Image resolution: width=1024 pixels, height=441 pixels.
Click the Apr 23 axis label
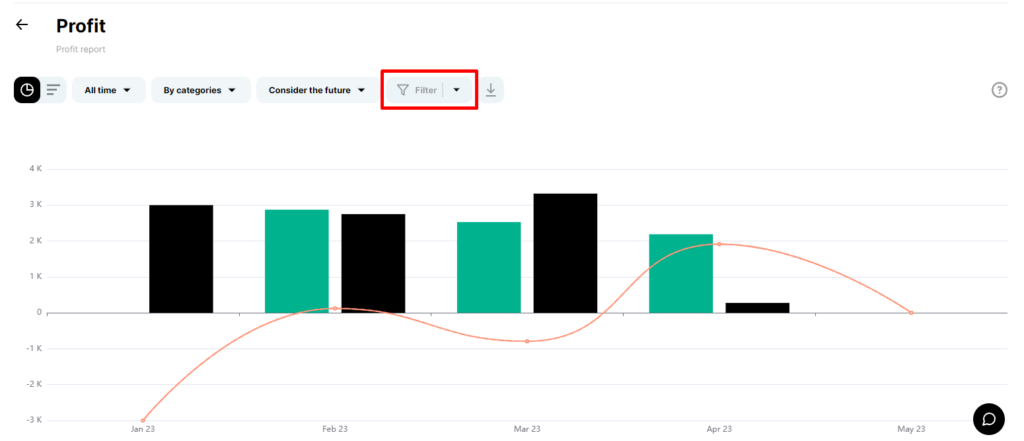click(719, 429)
